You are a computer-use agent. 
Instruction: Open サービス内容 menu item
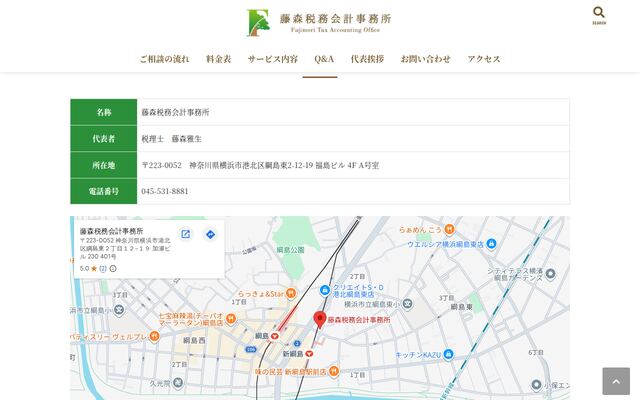[x=273, y=59]
